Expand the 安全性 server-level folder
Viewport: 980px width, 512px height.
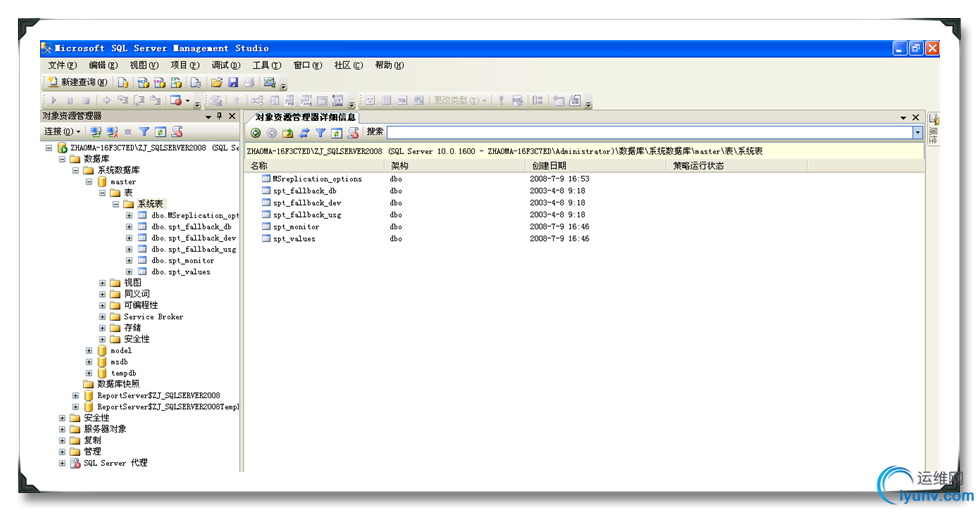click(62, 418)
